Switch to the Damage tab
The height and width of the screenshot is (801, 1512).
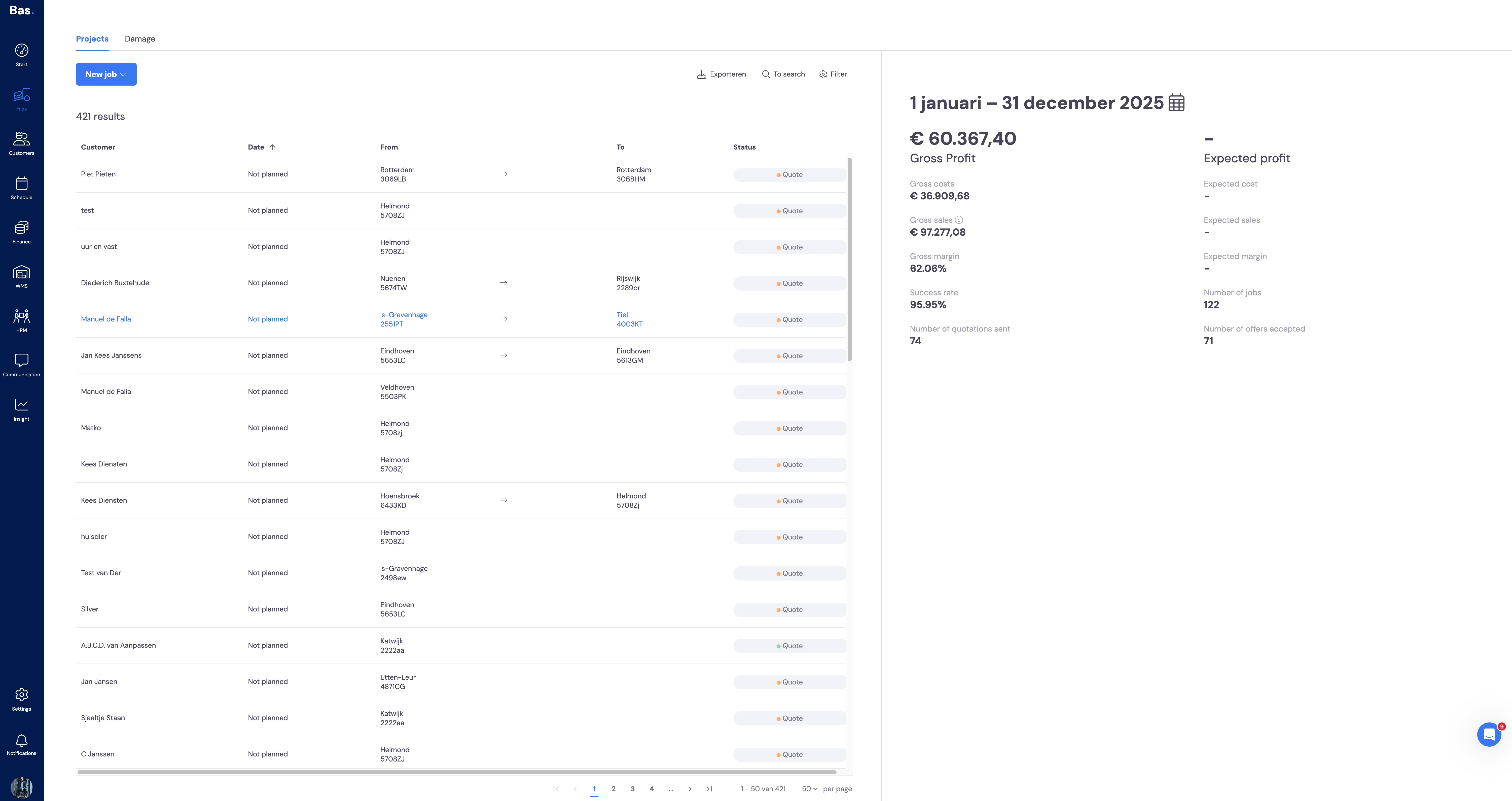click(140, 39)
